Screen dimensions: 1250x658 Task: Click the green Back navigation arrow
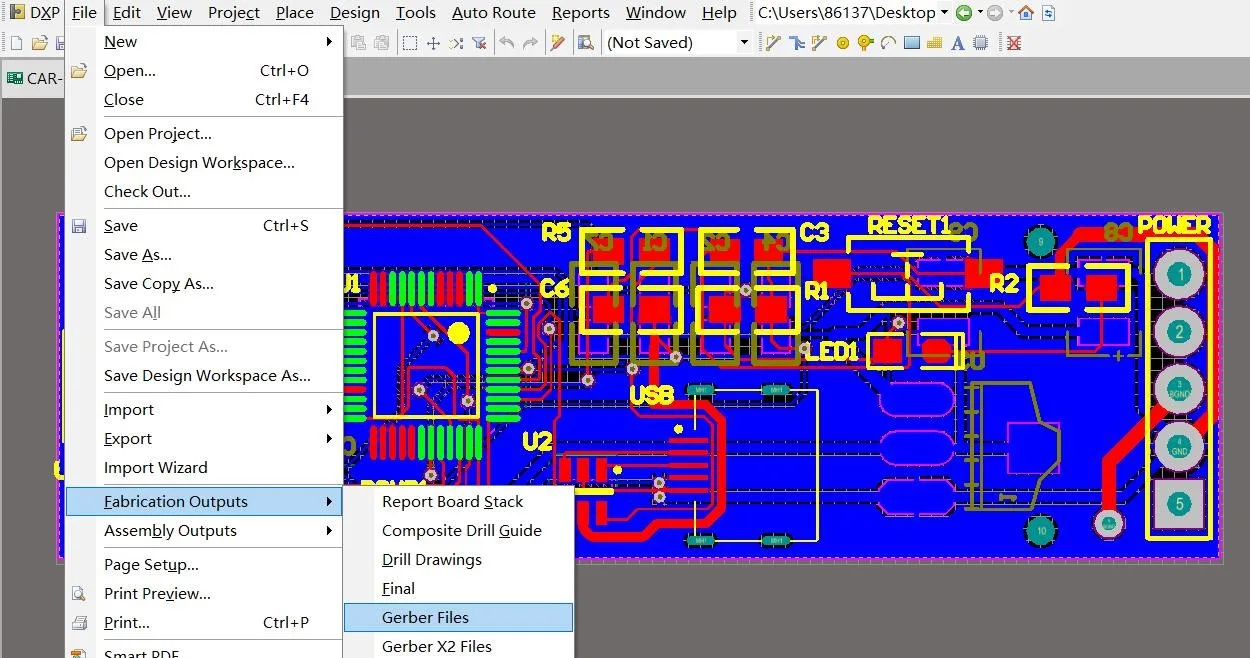(x=963, y=13)
